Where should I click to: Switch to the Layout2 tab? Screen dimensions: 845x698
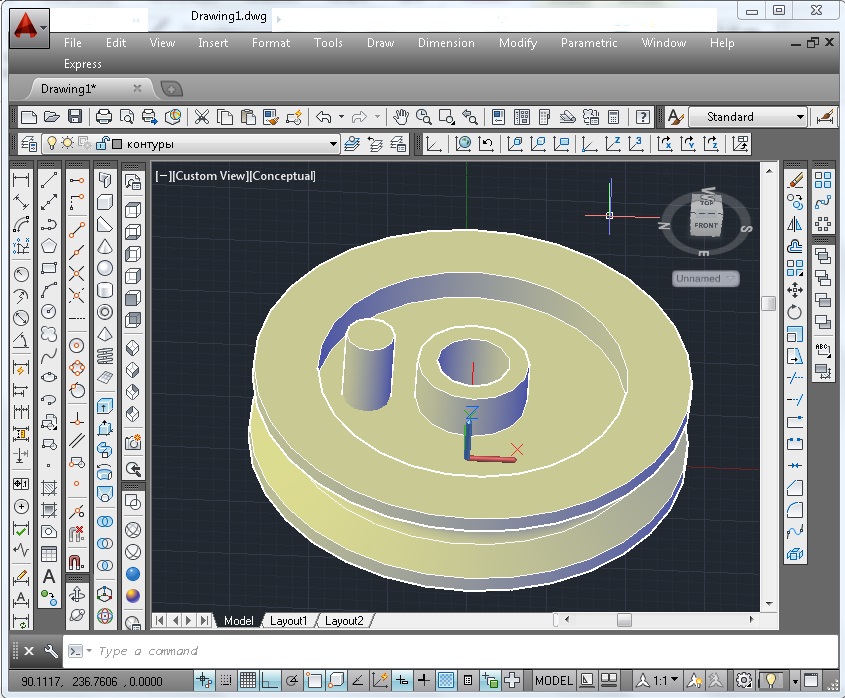[344, 621]
